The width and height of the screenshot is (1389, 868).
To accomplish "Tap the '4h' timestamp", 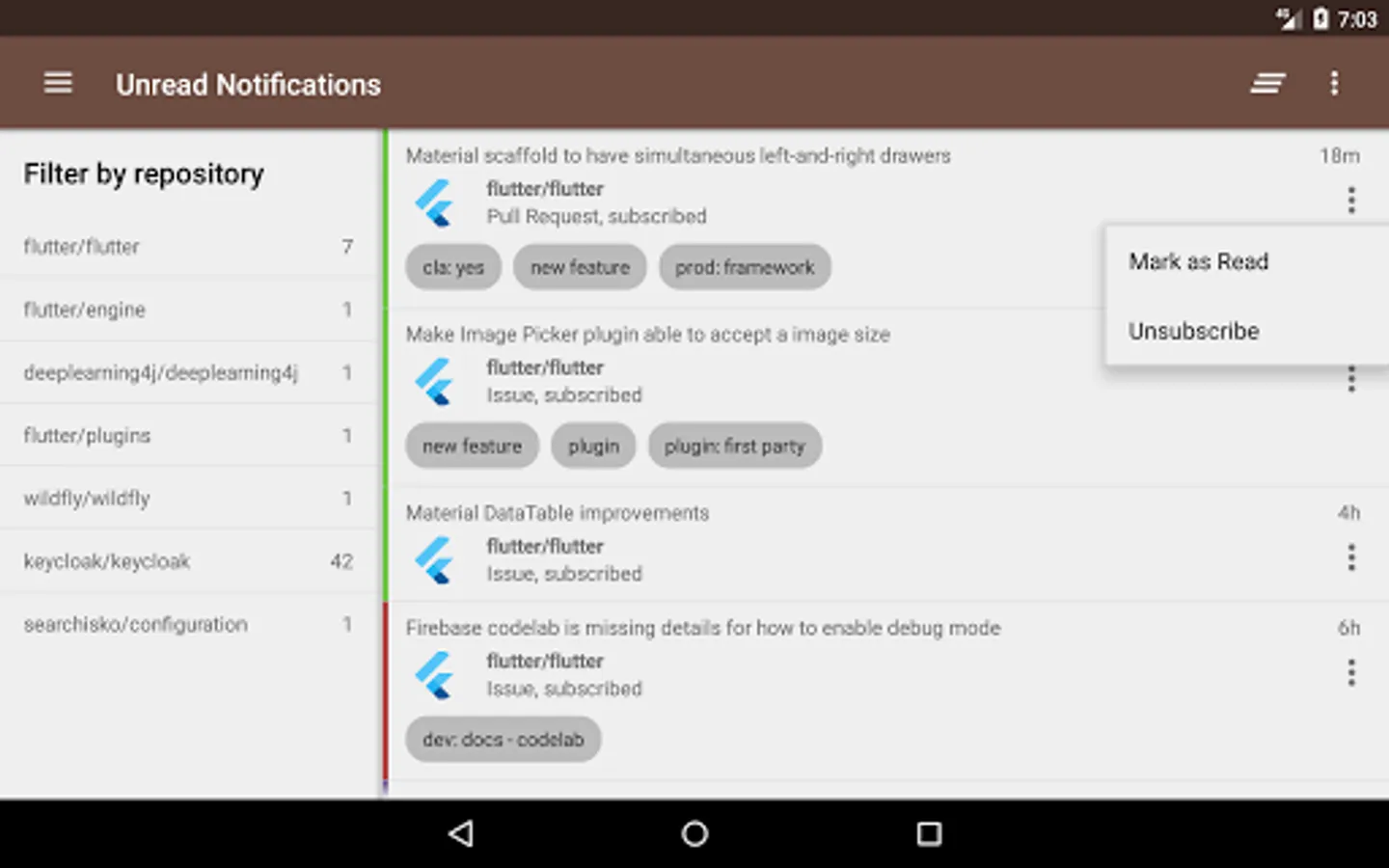I will (1348, 513).
